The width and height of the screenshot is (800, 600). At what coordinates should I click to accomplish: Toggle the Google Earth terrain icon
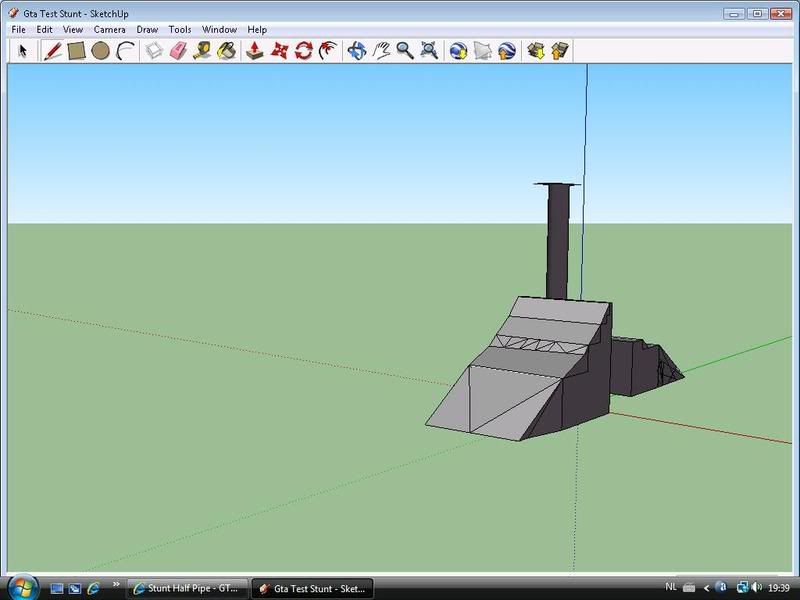483,51
